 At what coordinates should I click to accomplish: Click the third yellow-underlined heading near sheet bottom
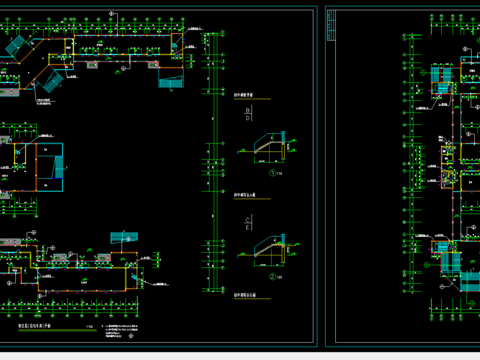245,295
